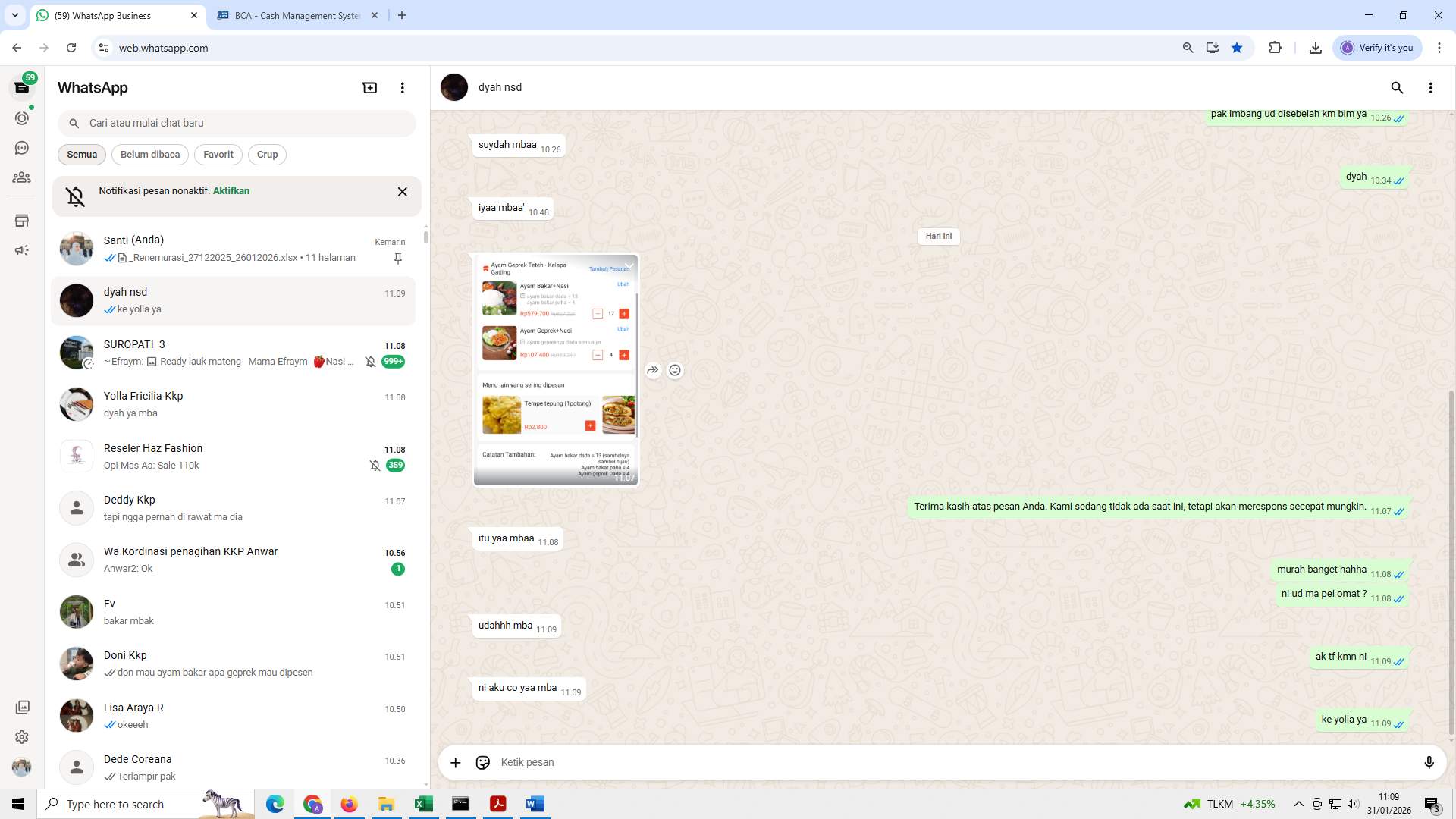This screenshot has width=1456, height=819.
Task: Open the Advertise megaphone tool
Action: 22,249
